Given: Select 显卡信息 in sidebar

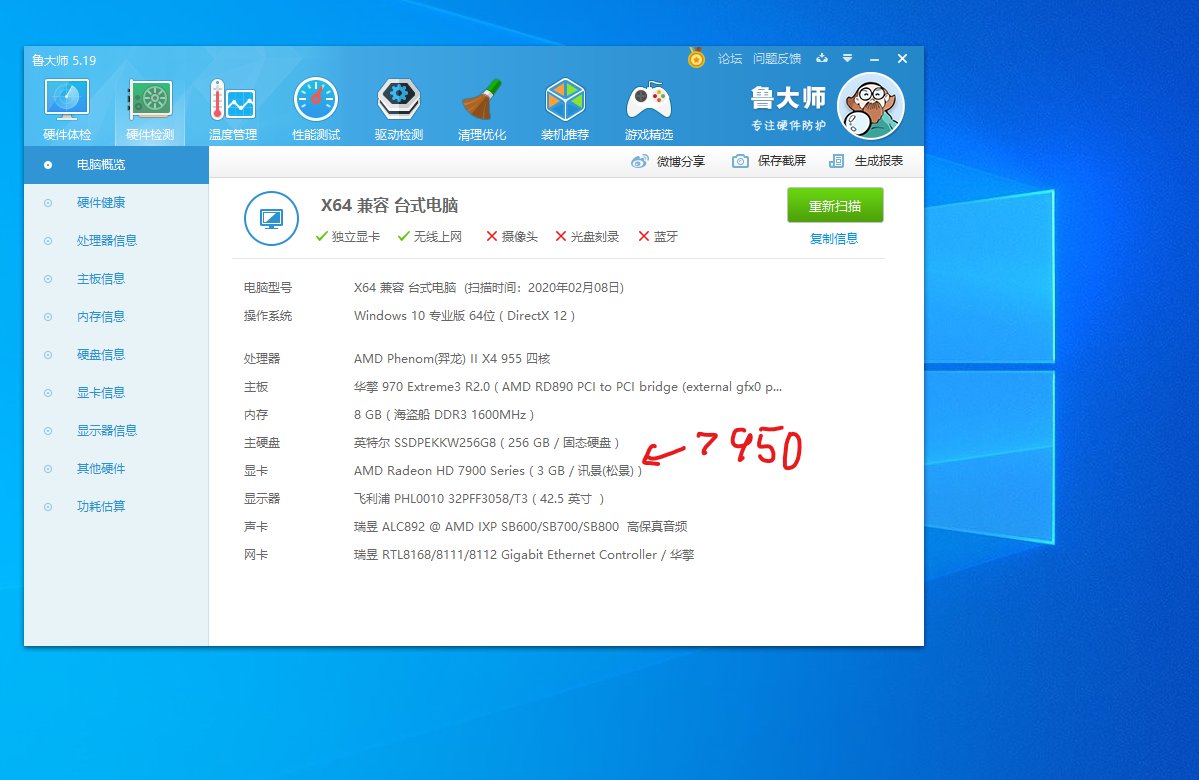Looking at the screenshot, I should click(x=116, y=393).
